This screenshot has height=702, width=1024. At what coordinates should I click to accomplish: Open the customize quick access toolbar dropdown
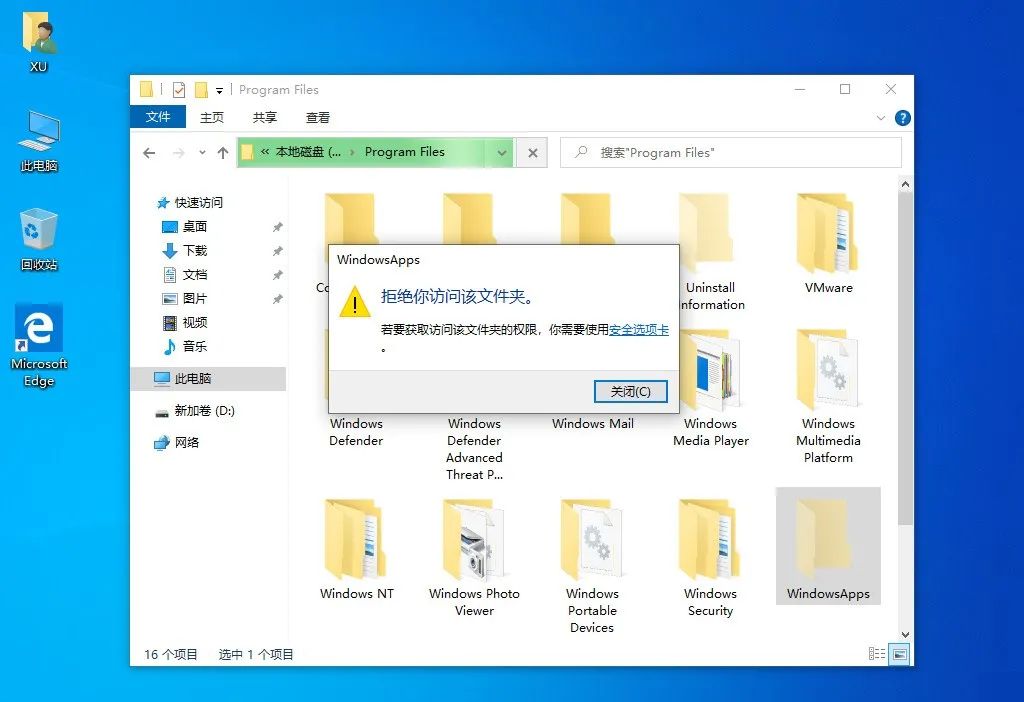tap(219, 90)
